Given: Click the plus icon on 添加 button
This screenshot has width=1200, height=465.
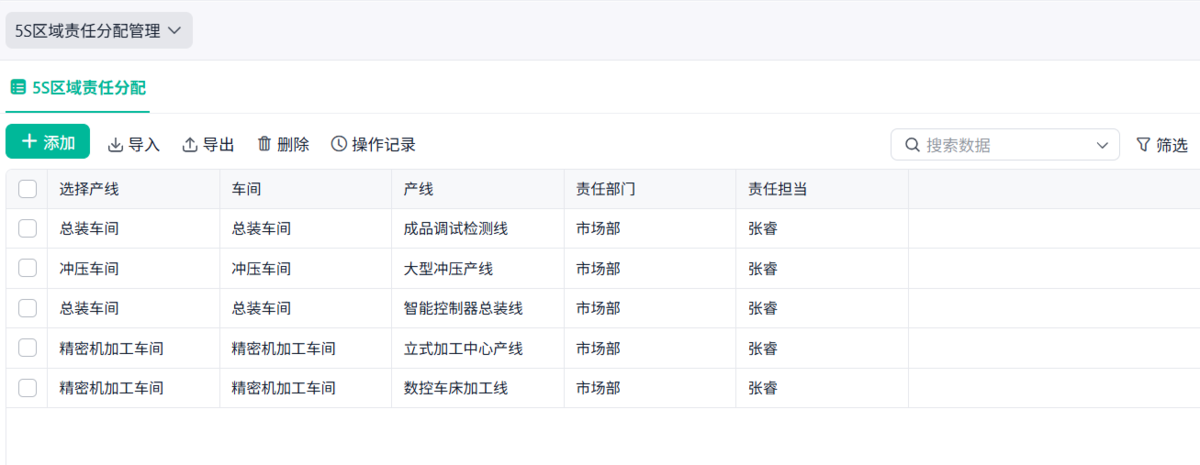Looking at the screenshot, I should [29, 142].
